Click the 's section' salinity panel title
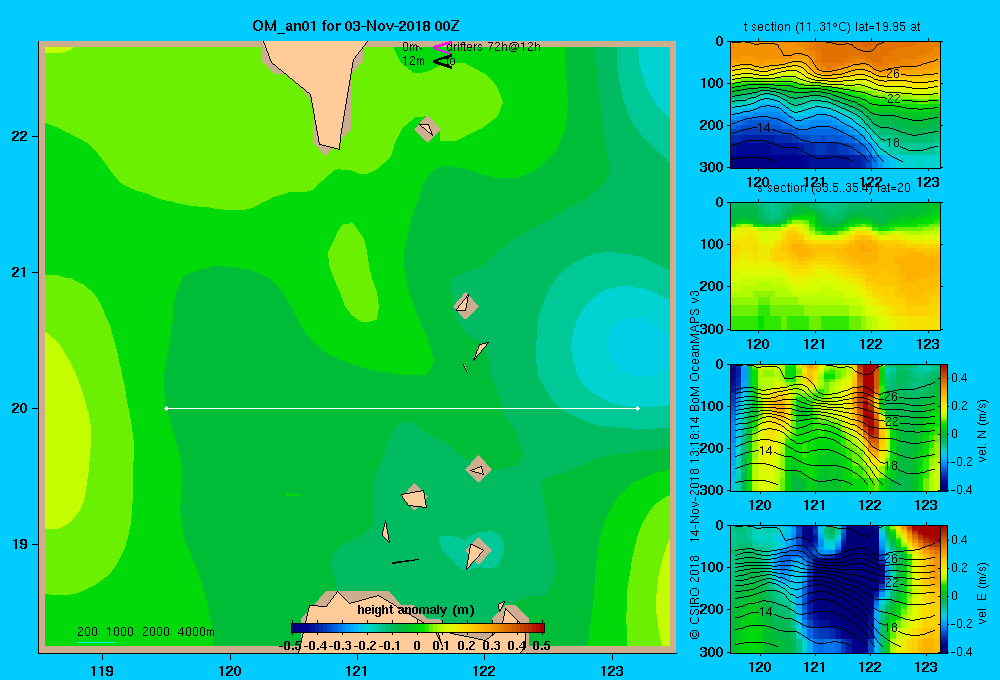 834,188
